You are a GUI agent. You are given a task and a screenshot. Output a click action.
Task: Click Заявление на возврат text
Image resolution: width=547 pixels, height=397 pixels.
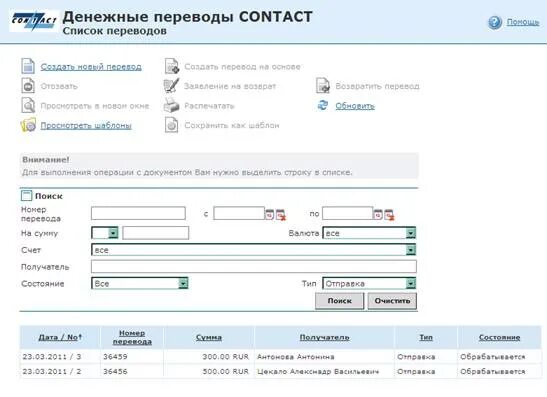[230, 86]
